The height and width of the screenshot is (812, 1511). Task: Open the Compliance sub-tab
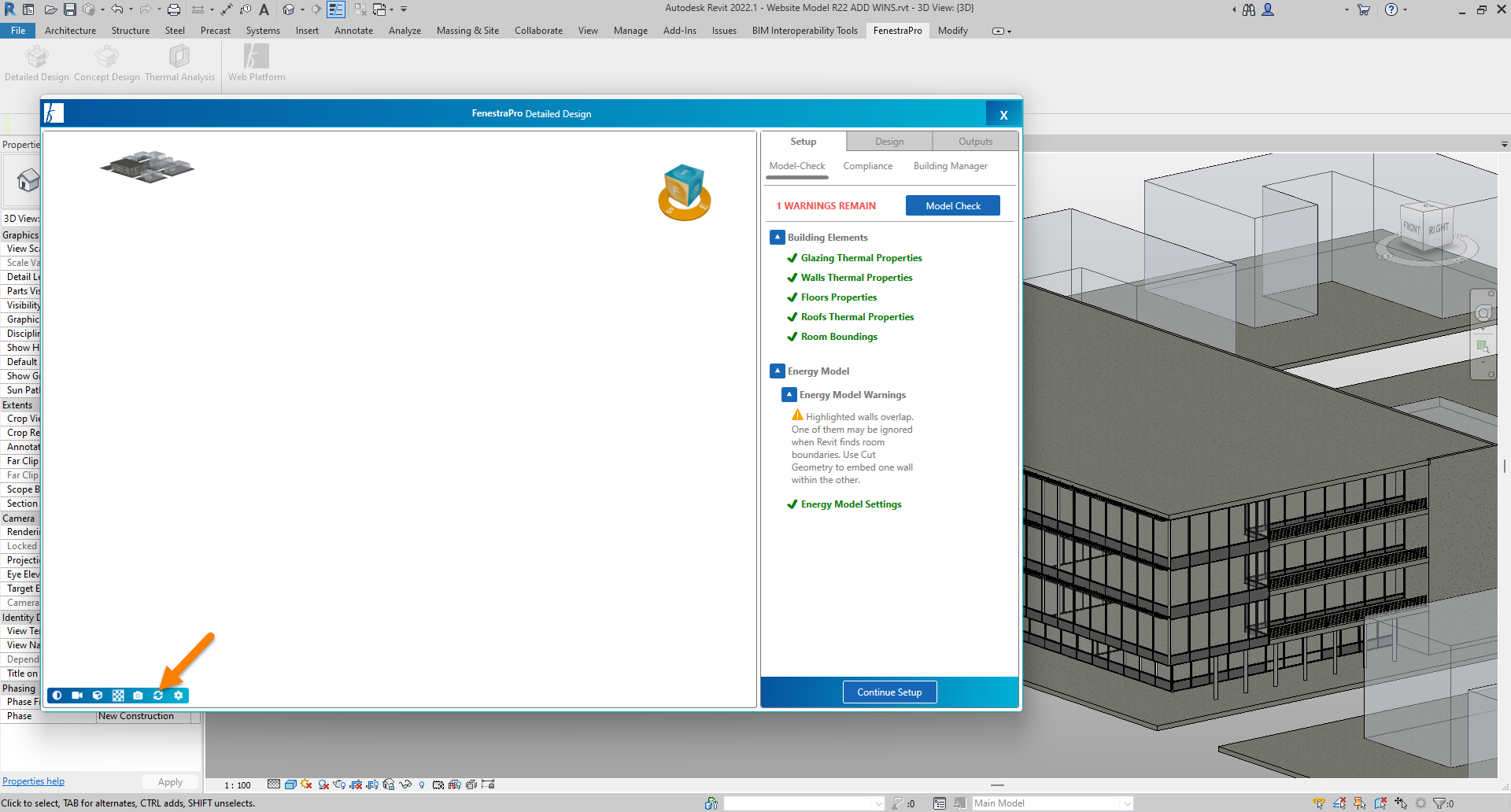(868, 166)
